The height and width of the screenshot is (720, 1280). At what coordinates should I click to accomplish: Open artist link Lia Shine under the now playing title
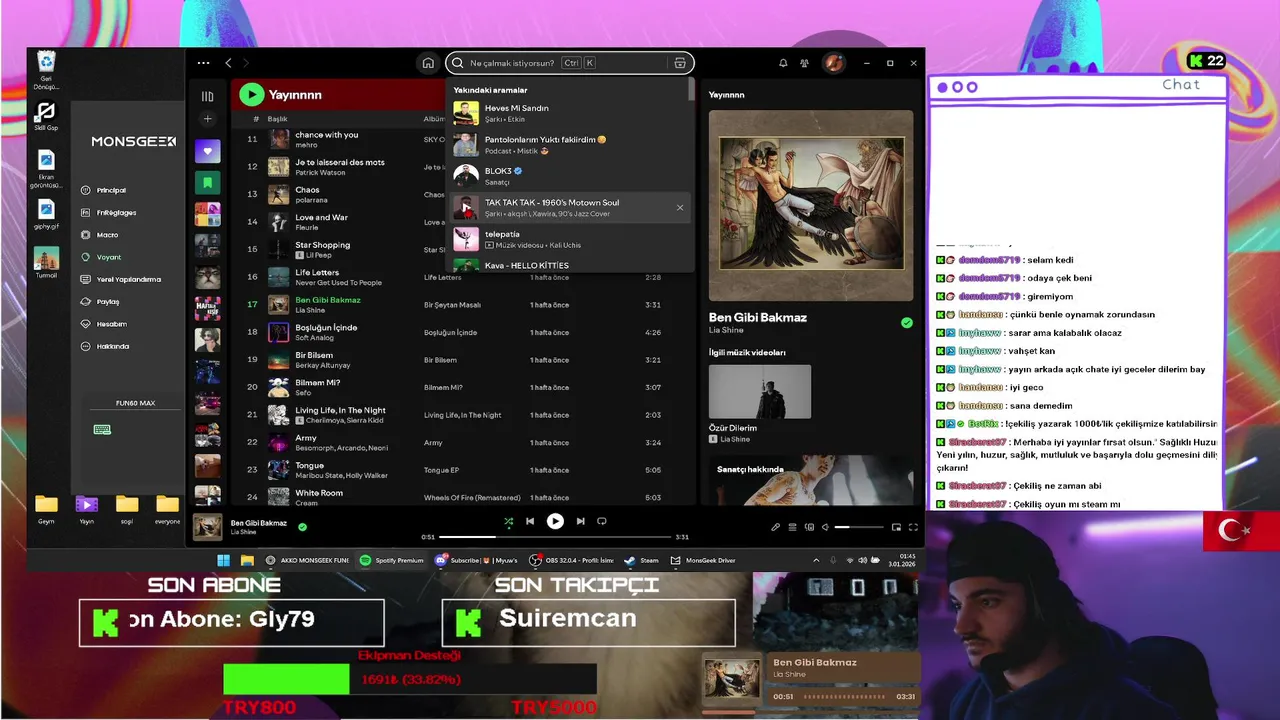click(726, 330)
